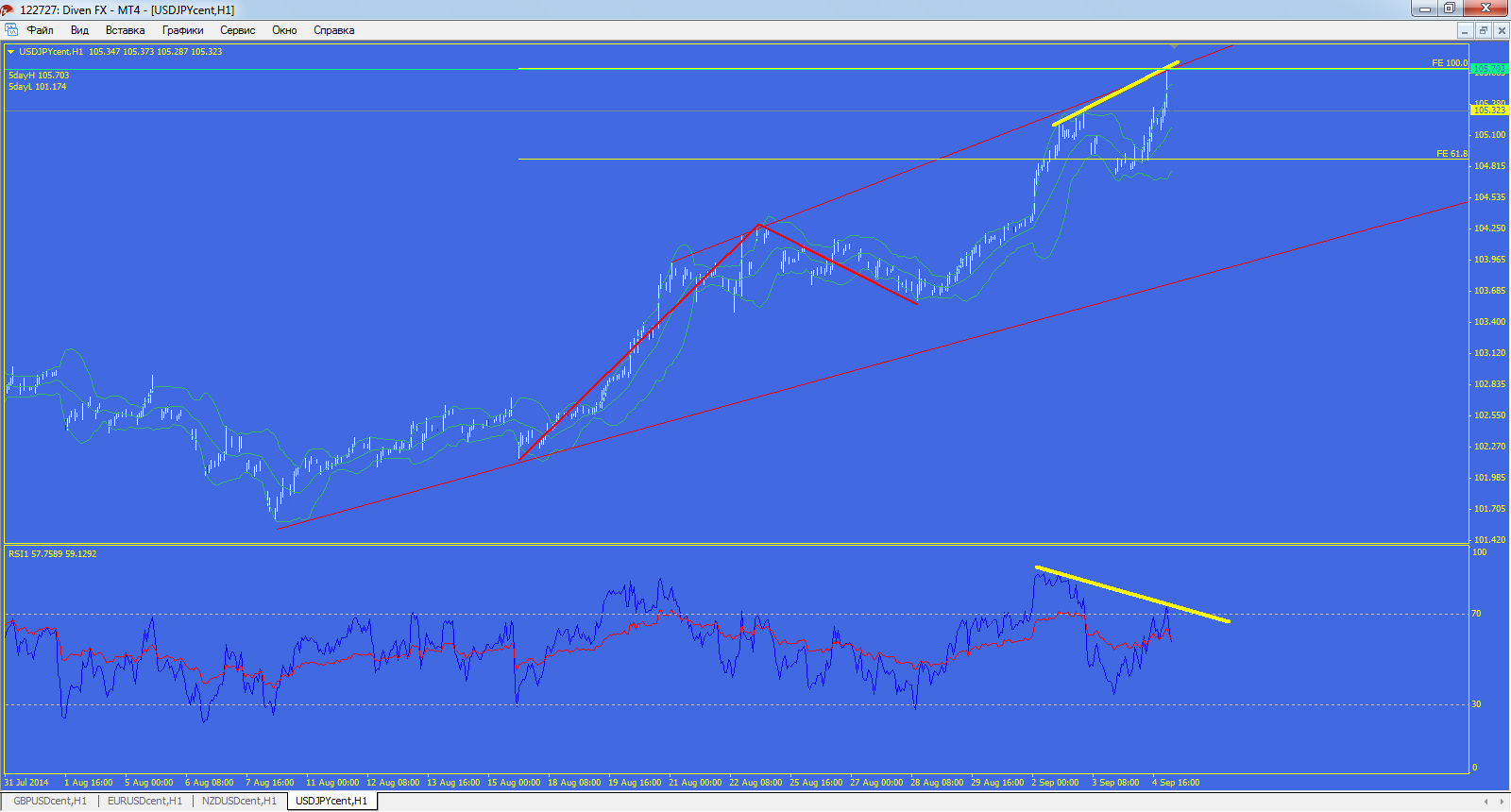Click the FE 61.8 Fibonacci level label

(1452, 154)
